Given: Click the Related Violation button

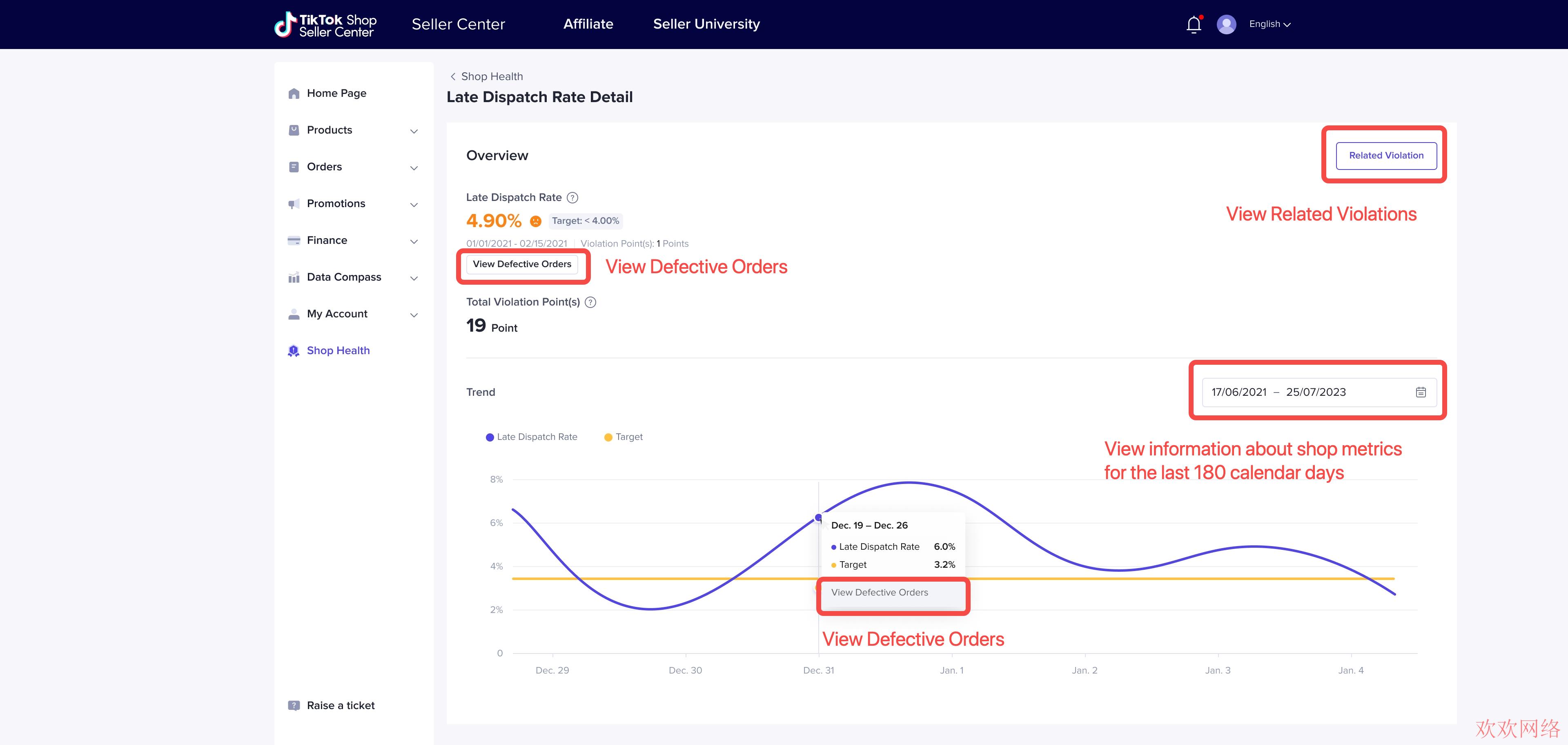Looking at the screenshot, I should (x=1386, y=156).
